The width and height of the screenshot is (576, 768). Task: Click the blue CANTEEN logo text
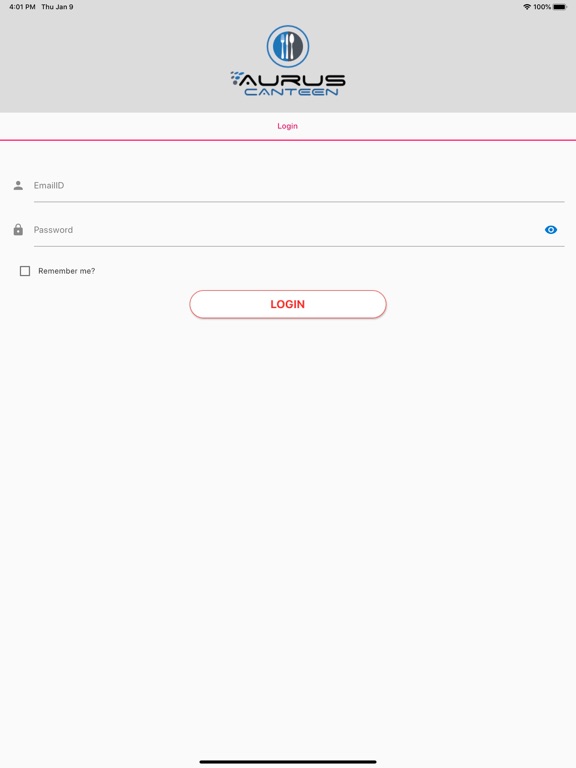pyautogui.click(x=291, y=92)
